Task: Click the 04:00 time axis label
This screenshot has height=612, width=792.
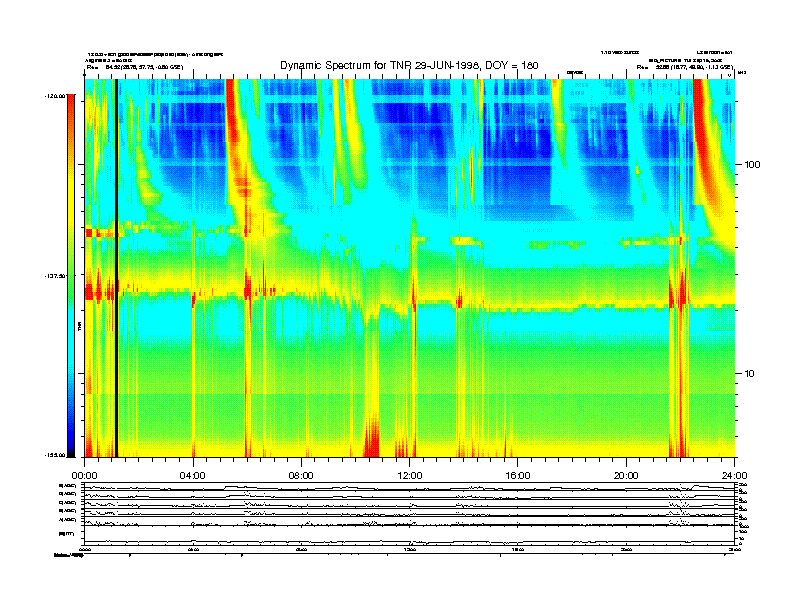Action: (x=192, y=476)
